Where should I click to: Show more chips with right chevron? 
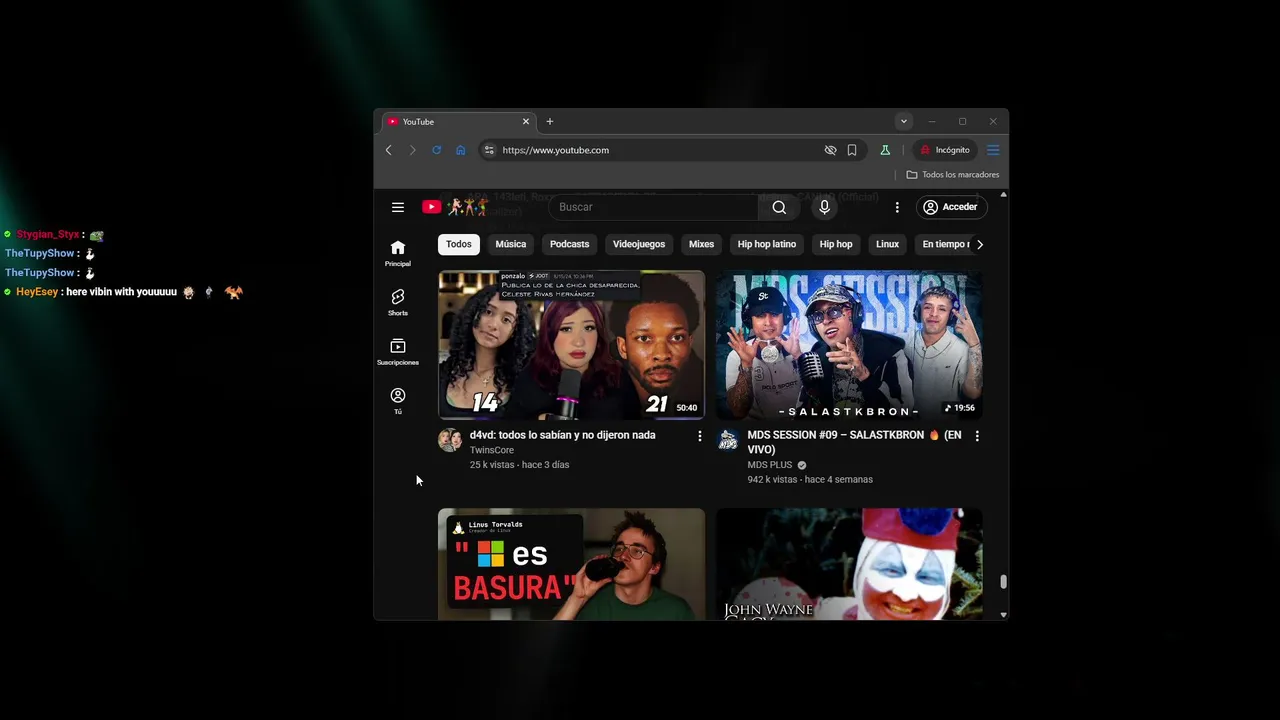tap(980, 244)
